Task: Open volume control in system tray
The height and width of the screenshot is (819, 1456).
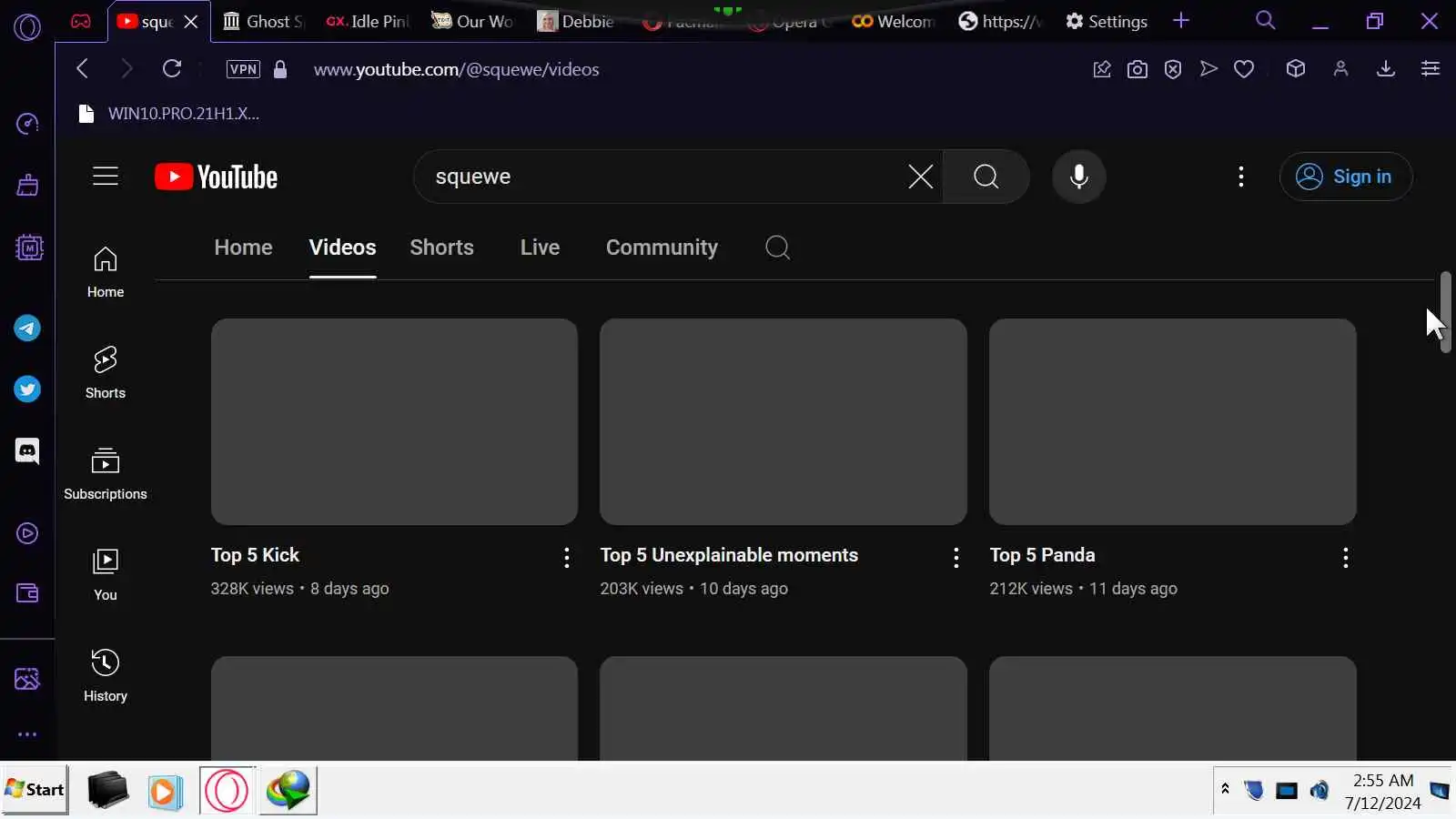Action: coord(1319,791)
